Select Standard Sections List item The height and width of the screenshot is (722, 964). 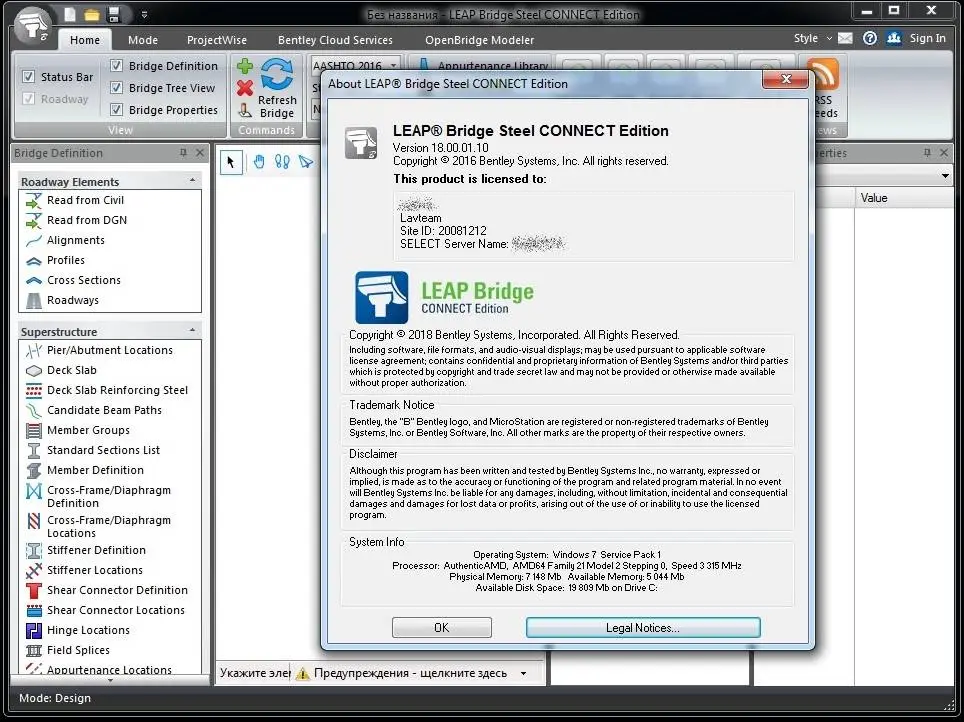pos(103,450)
